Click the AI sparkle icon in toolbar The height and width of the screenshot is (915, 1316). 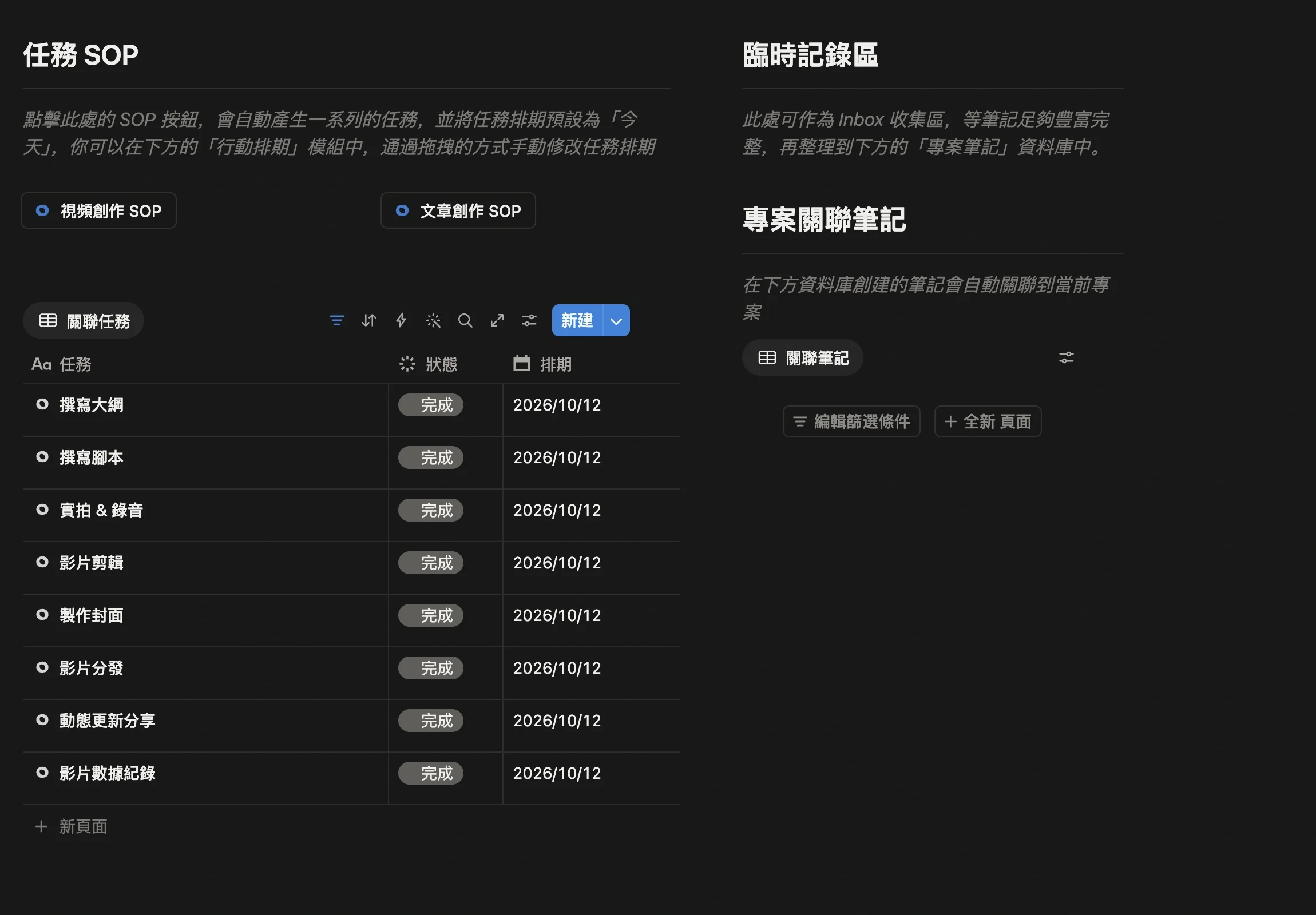click(x=433, y=320)
